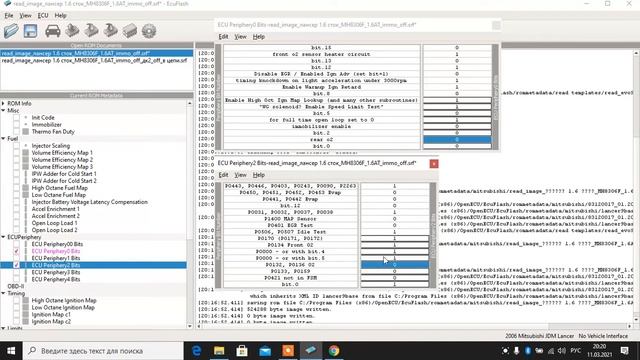640x360 pixels.
Task: Close the ECU Periphery2 Bits window
Action: coord(434,164)
